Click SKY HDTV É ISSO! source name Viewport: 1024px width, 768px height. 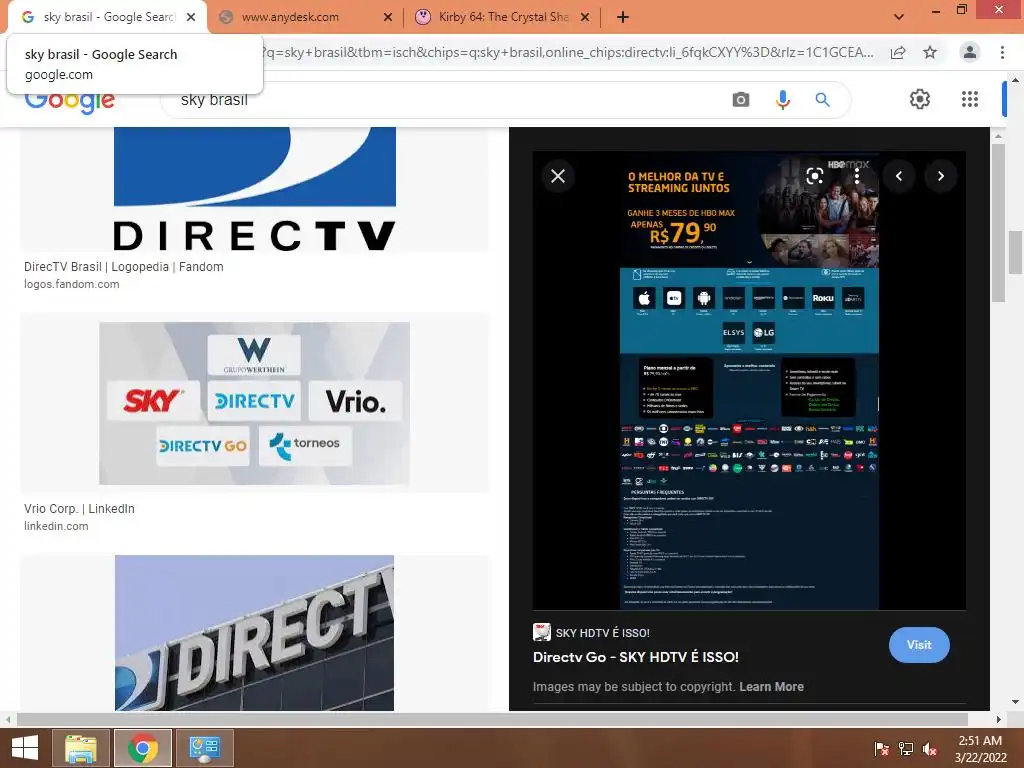click(x=602, y=633)
